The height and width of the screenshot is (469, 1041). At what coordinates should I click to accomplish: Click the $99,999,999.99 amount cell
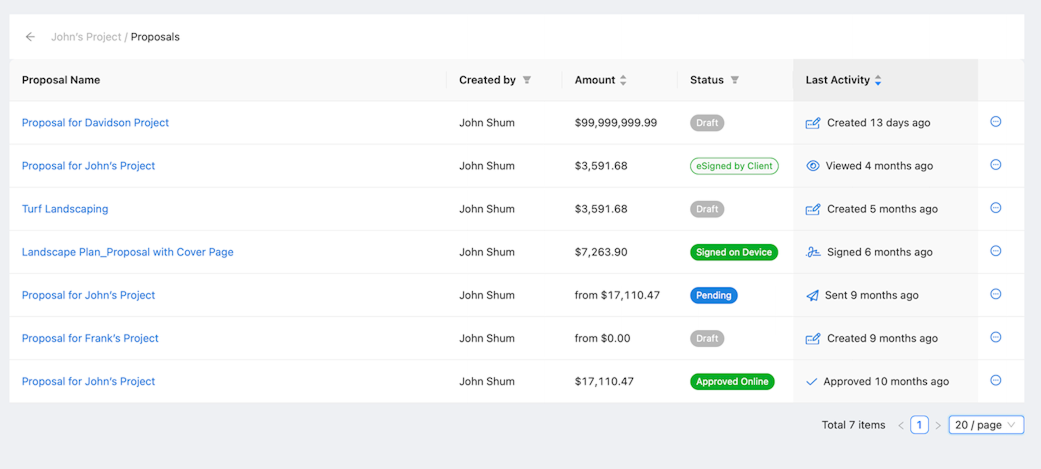(x=616, y=123)
